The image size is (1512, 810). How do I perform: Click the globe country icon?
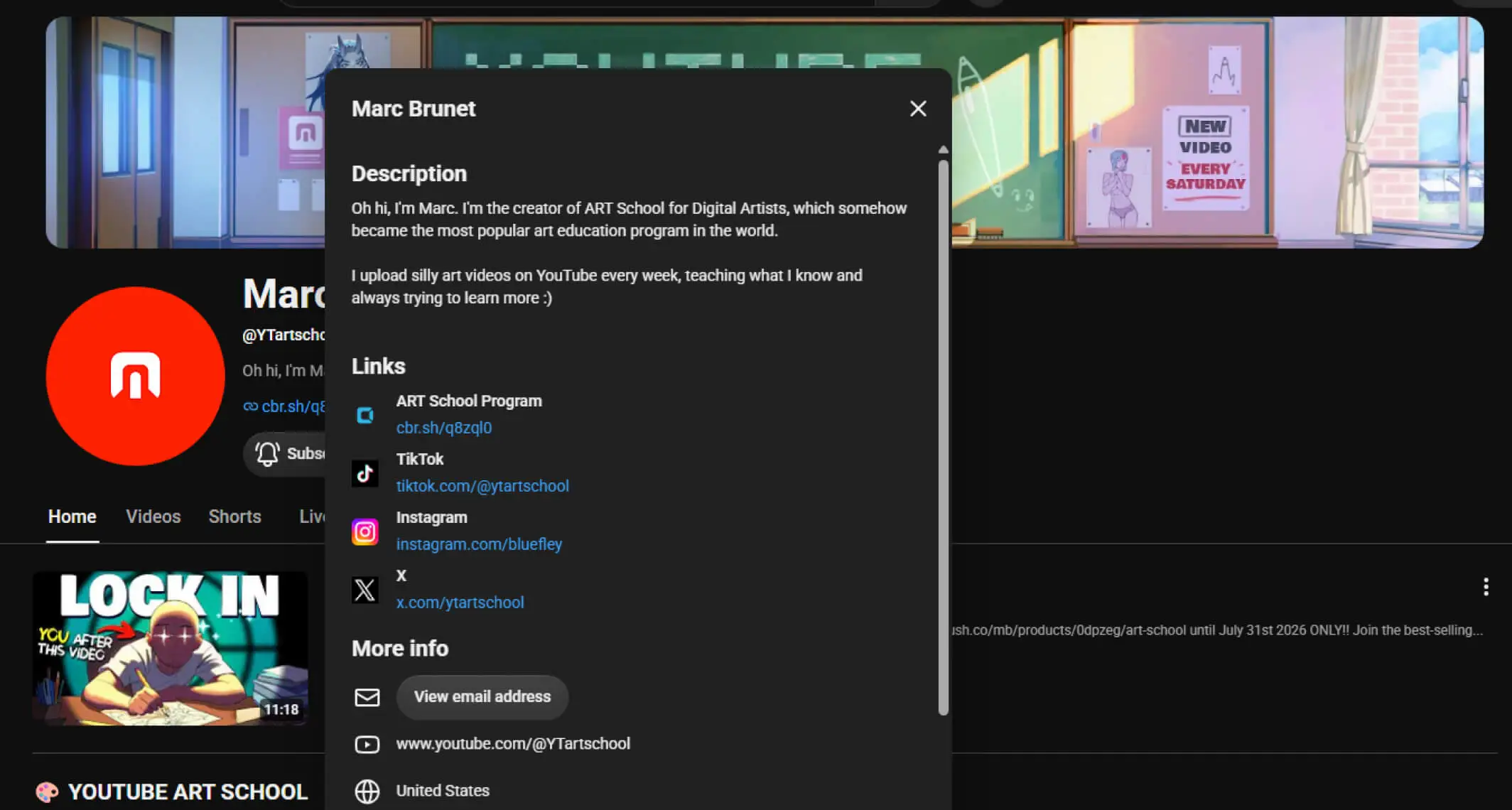tap(367, 791)
